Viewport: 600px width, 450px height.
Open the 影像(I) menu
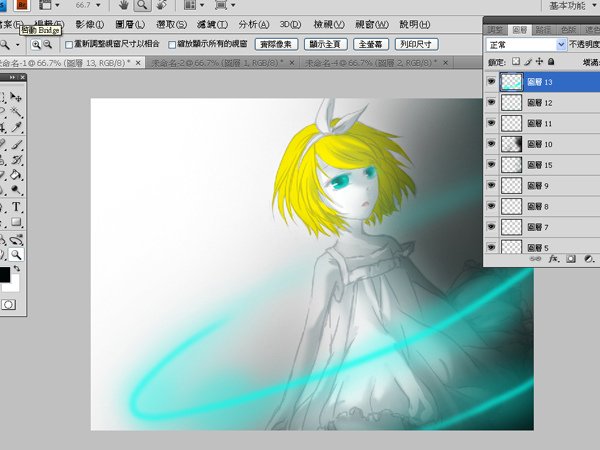(90, 24)
